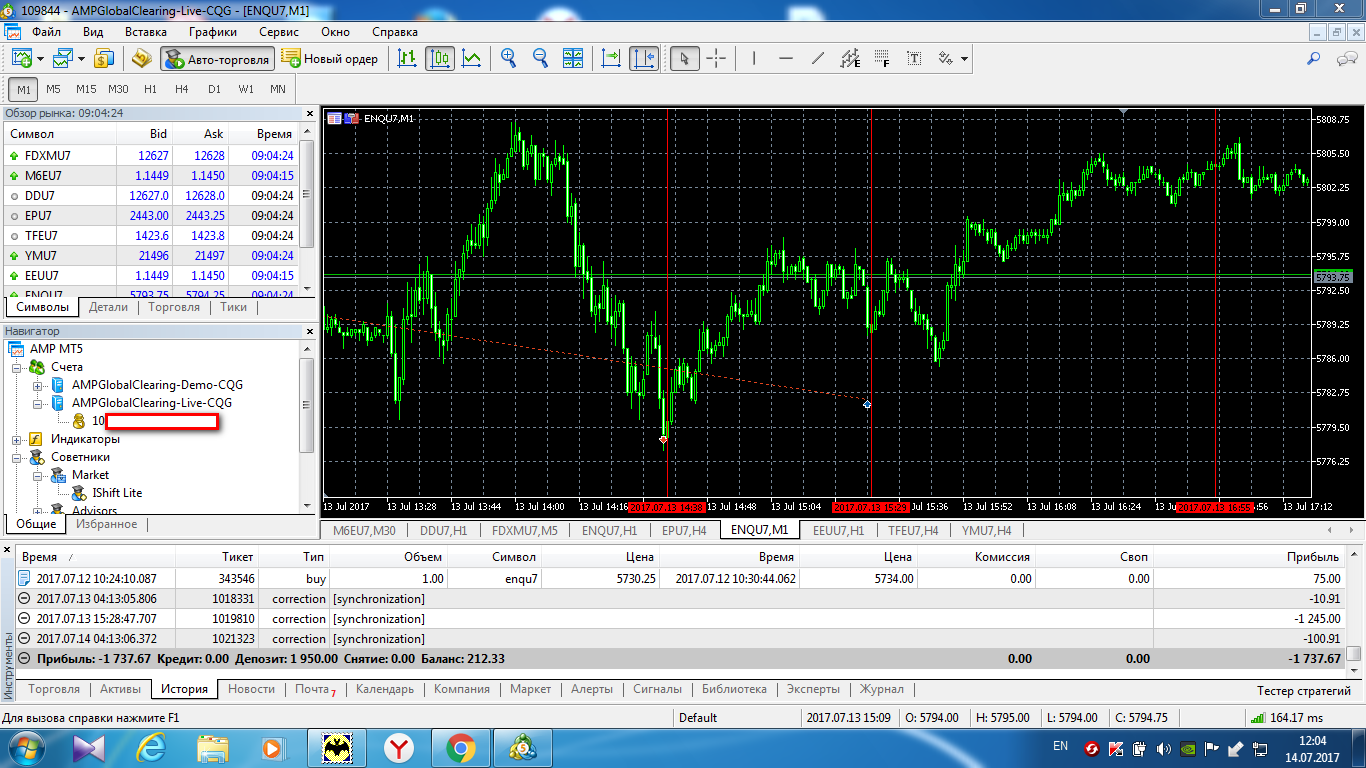Open the Файл menu

pos(46,32)
